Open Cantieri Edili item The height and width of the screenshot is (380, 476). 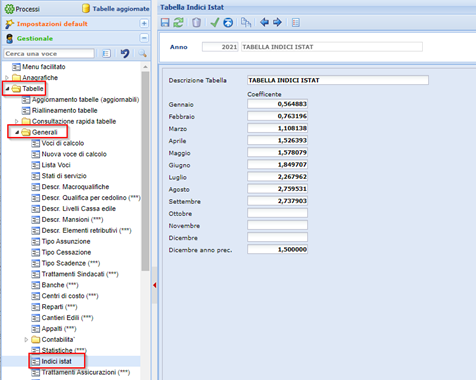point(62,318)
